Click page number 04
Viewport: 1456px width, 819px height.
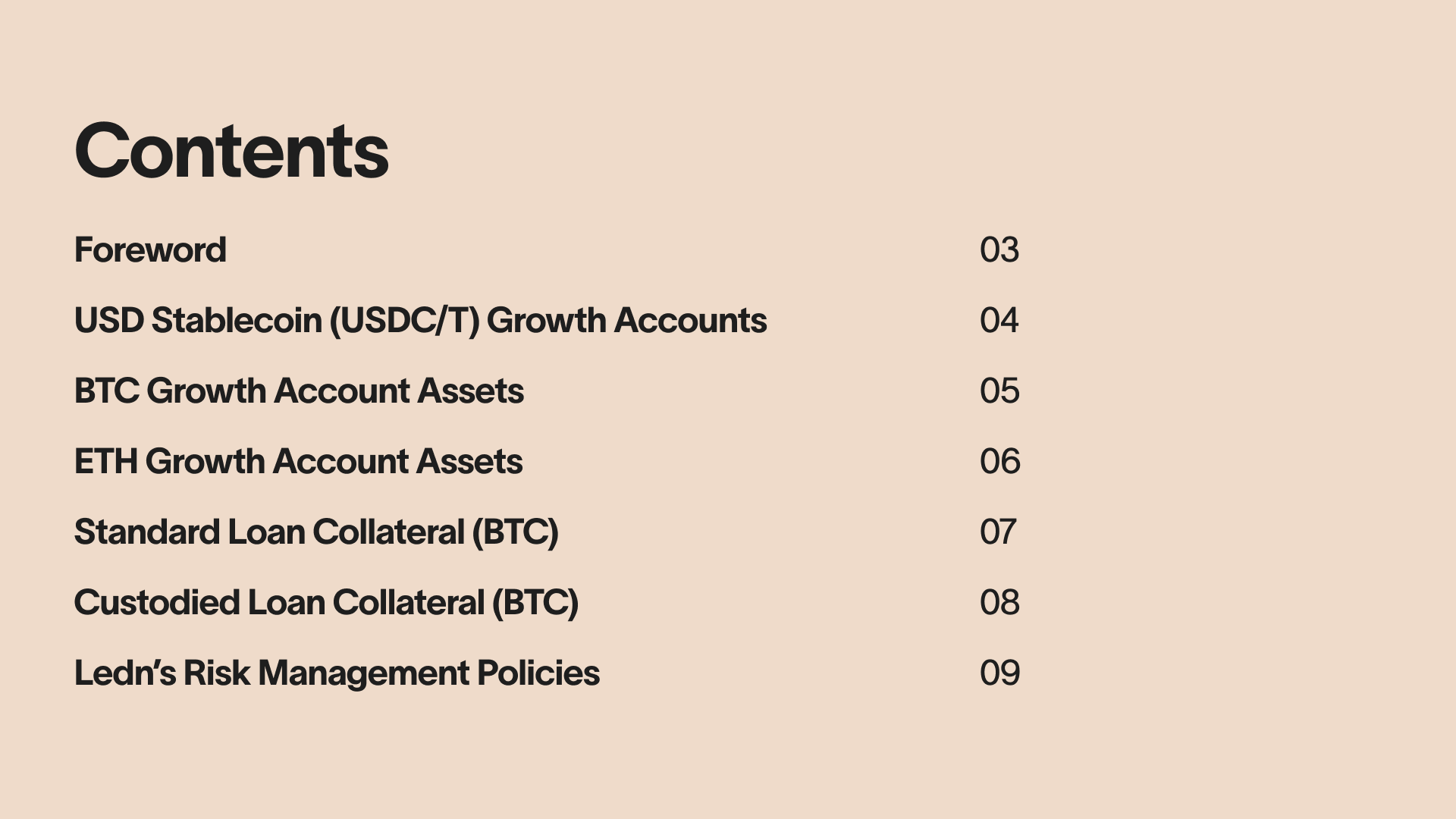(x=999, y=320)
